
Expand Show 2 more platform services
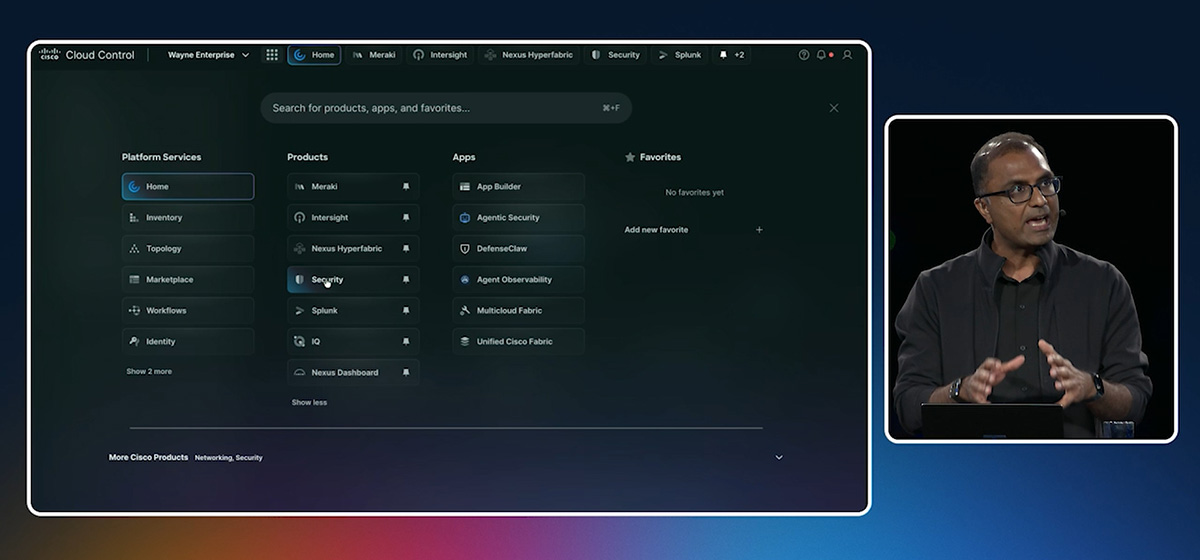point(149,372)
